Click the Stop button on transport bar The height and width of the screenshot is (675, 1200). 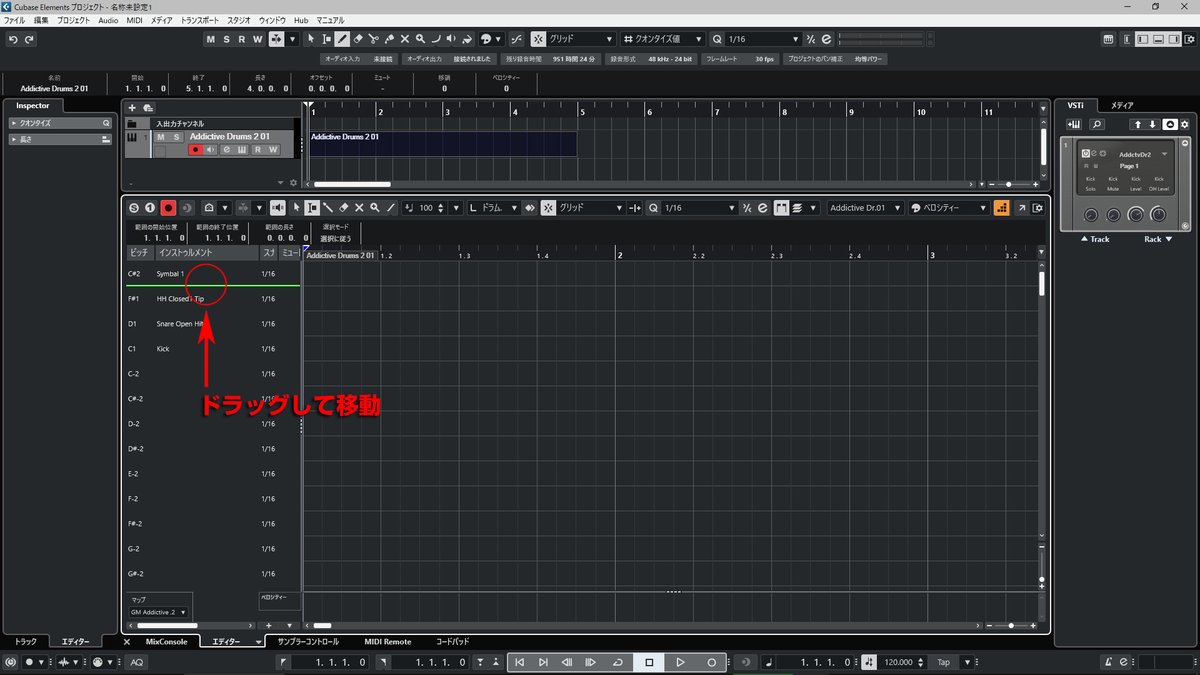[649, 662]
